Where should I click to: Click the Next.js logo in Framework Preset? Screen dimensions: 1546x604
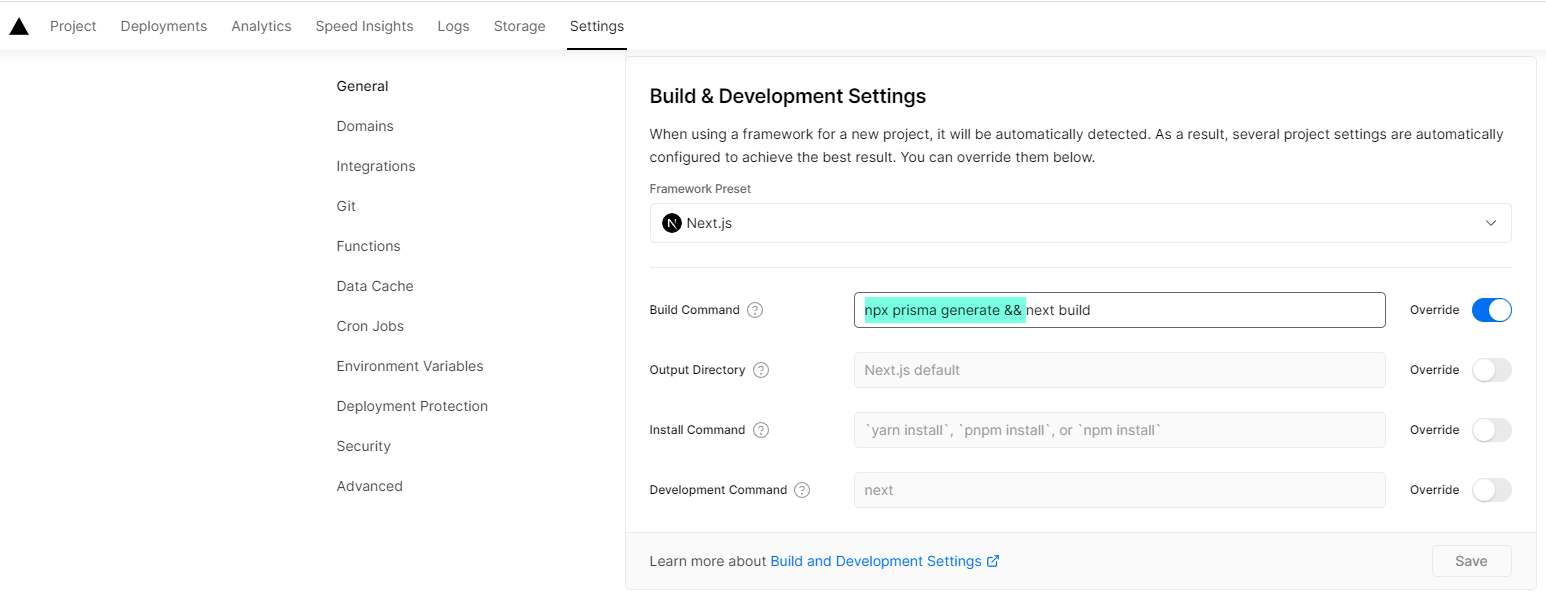(672, 223)
